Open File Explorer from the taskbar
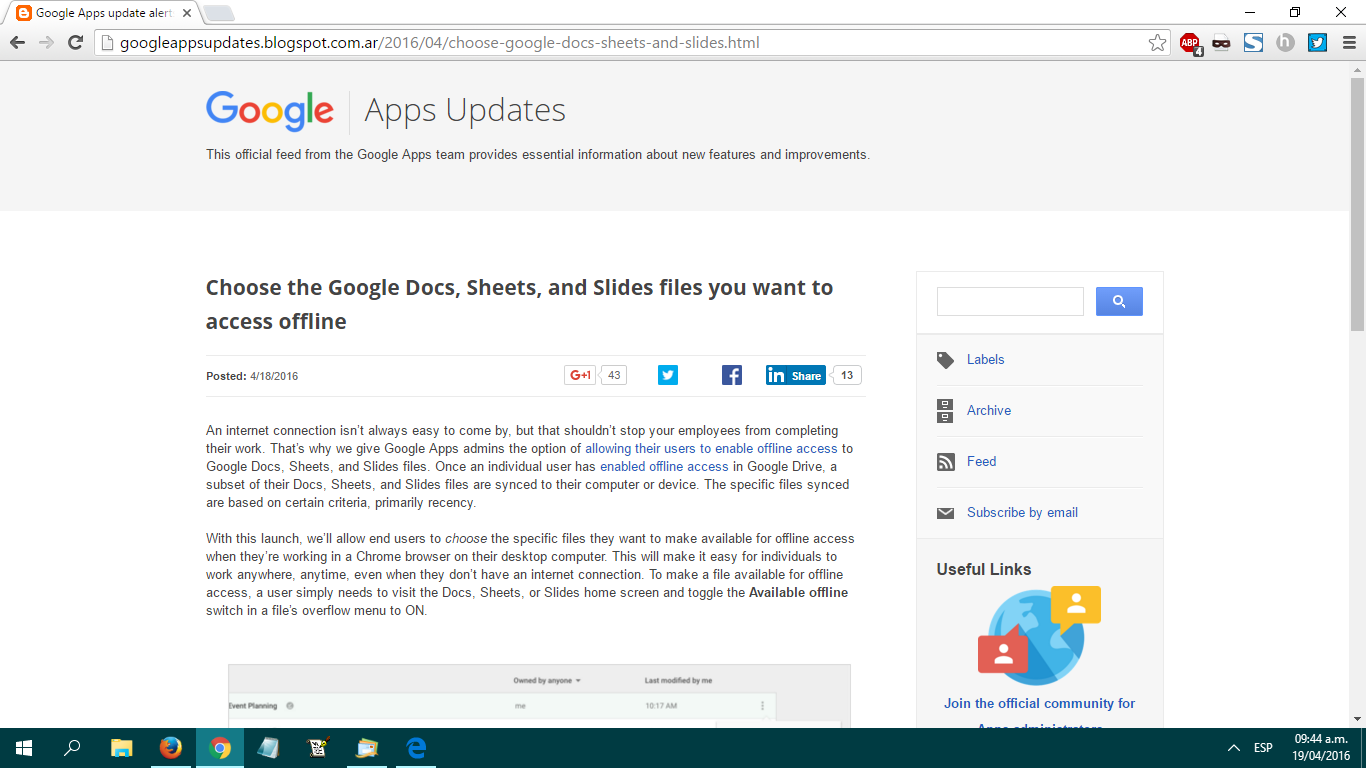This screenshot has width=1366, height=768. (x=121, y=748)
